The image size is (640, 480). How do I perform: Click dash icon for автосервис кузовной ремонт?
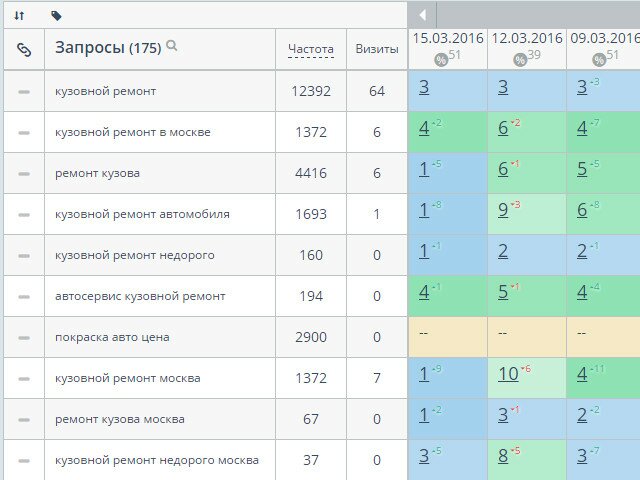pos(24,297)
